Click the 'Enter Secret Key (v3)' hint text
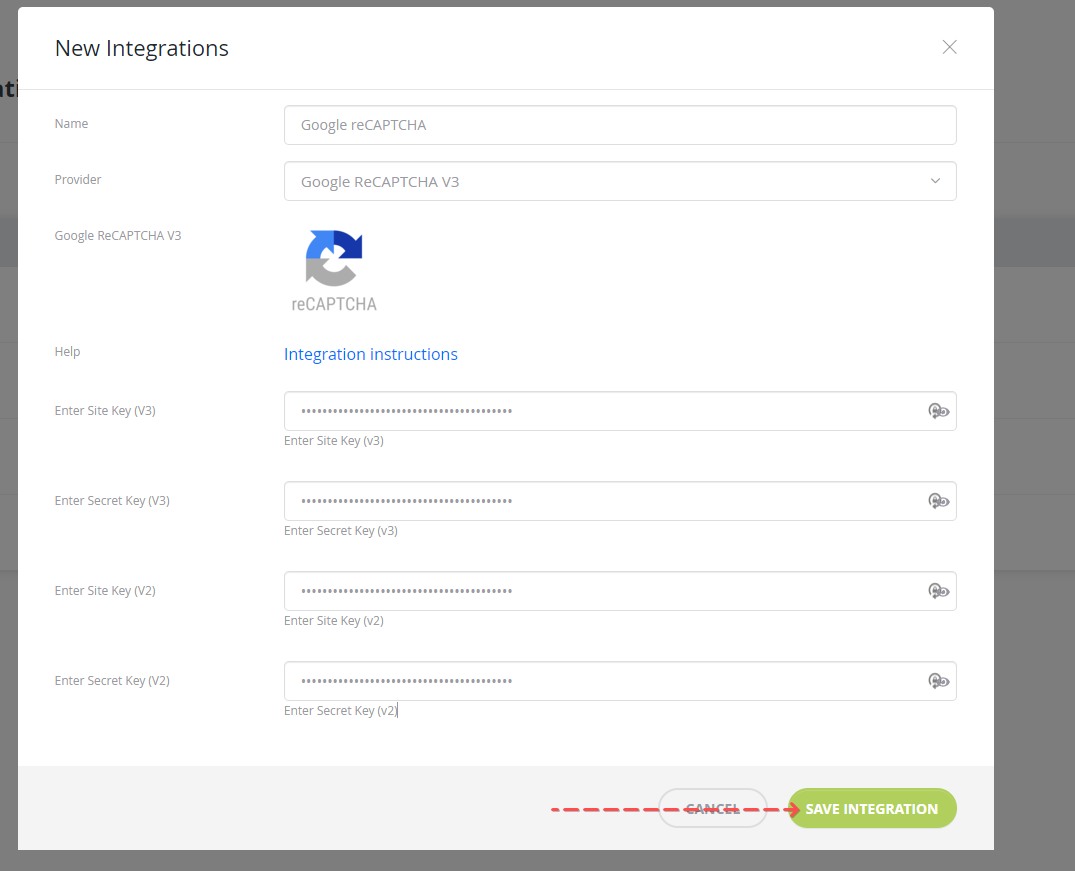This screenshot has width=1075, height=871. tap(341, 531)
